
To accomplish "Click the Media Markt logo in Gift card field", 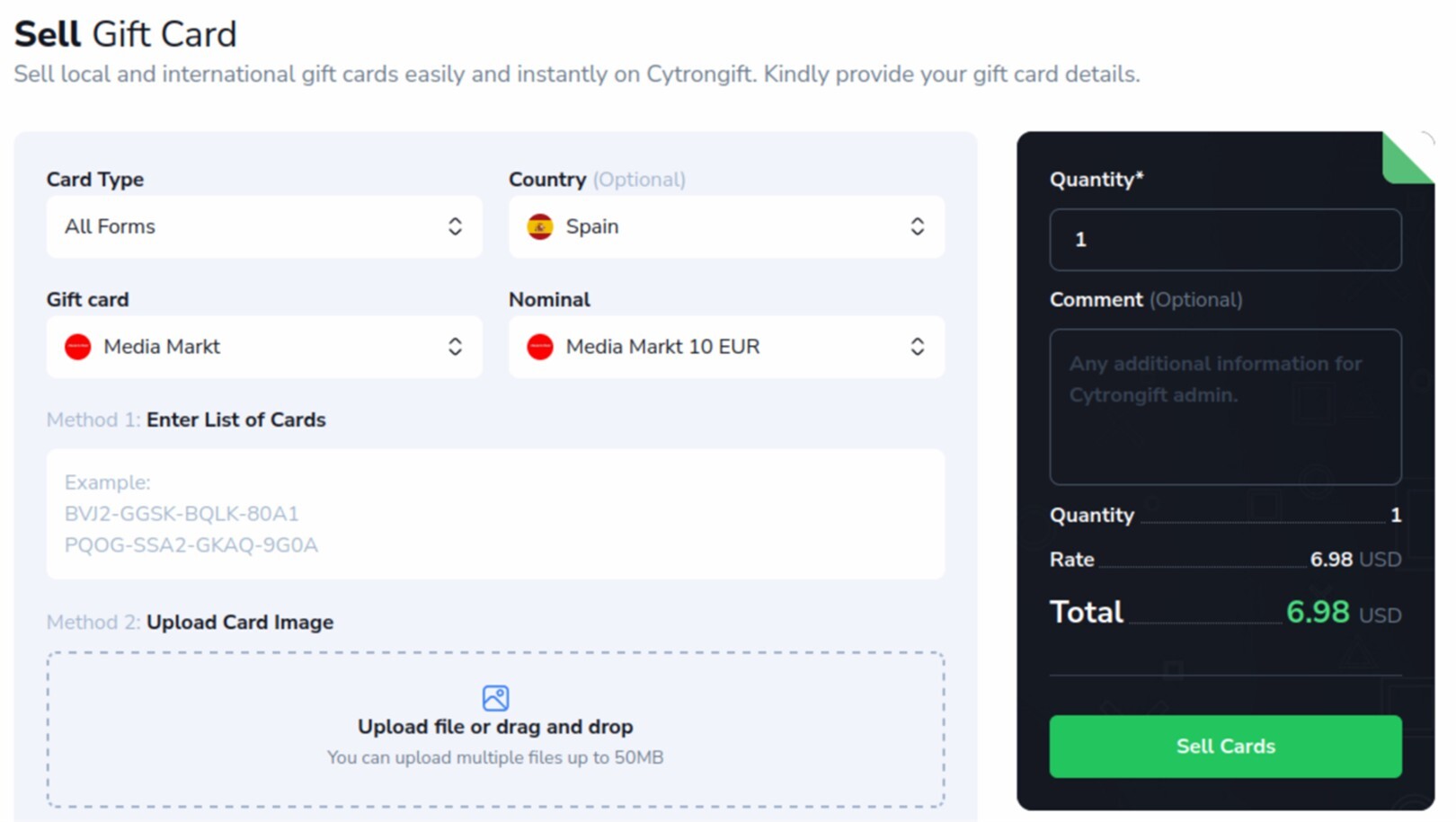I will 77,347.
